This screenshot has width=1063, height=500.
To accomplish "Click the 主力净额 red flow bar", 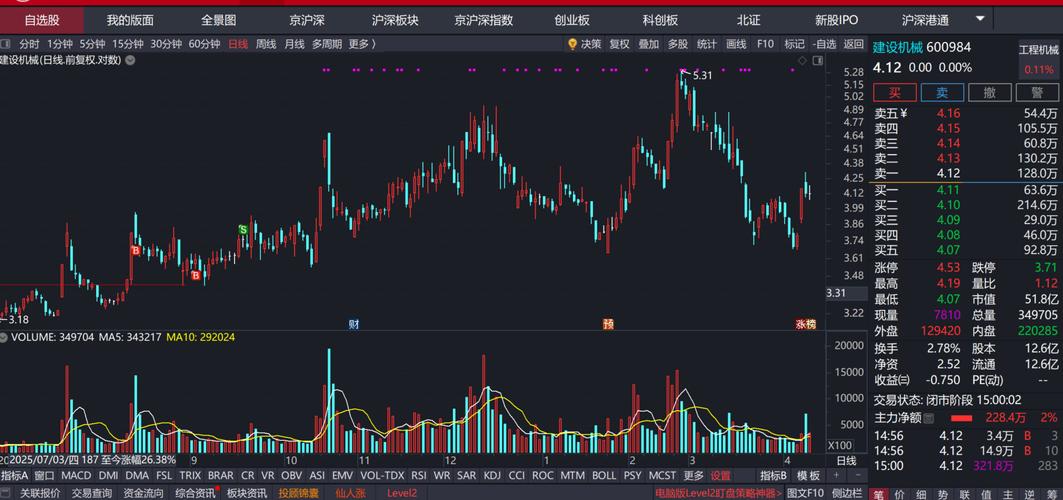I will coord(961,419).
